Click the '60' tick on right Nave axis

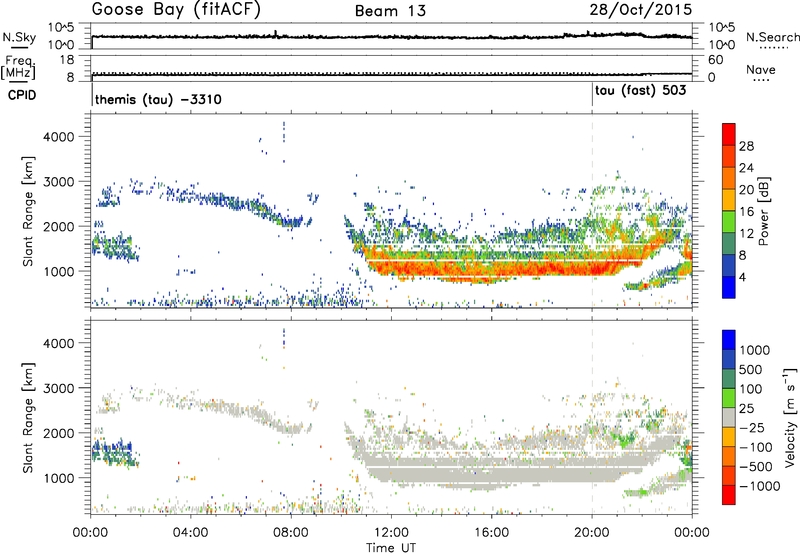click(x=715, y=60)
